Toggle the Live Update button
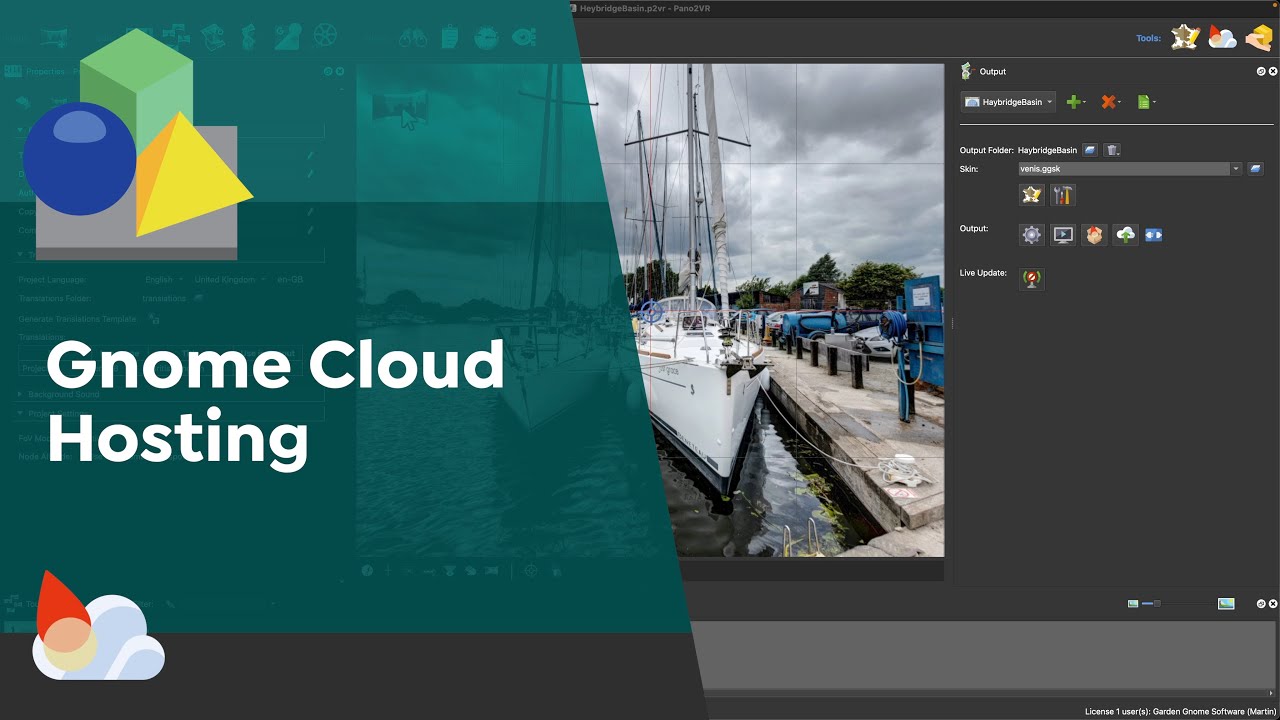Screen dimensions: 1280x720 tap(1031, 279)
